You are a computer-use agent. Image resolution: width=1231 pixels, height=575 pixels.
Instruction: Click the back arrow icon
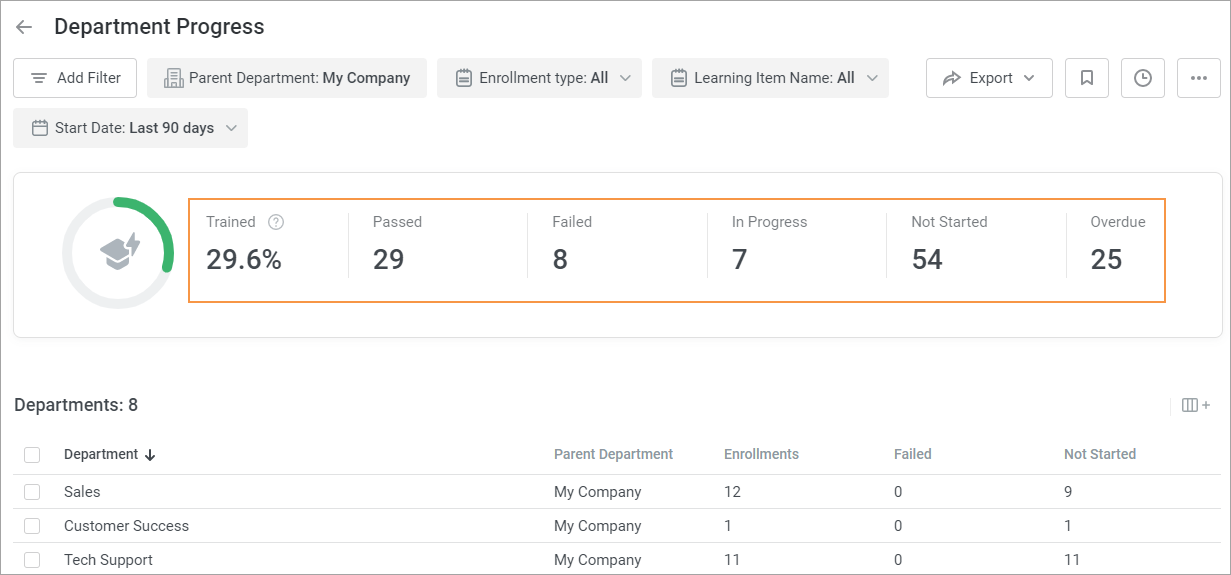pyautogui.click(x=24, y=28)
